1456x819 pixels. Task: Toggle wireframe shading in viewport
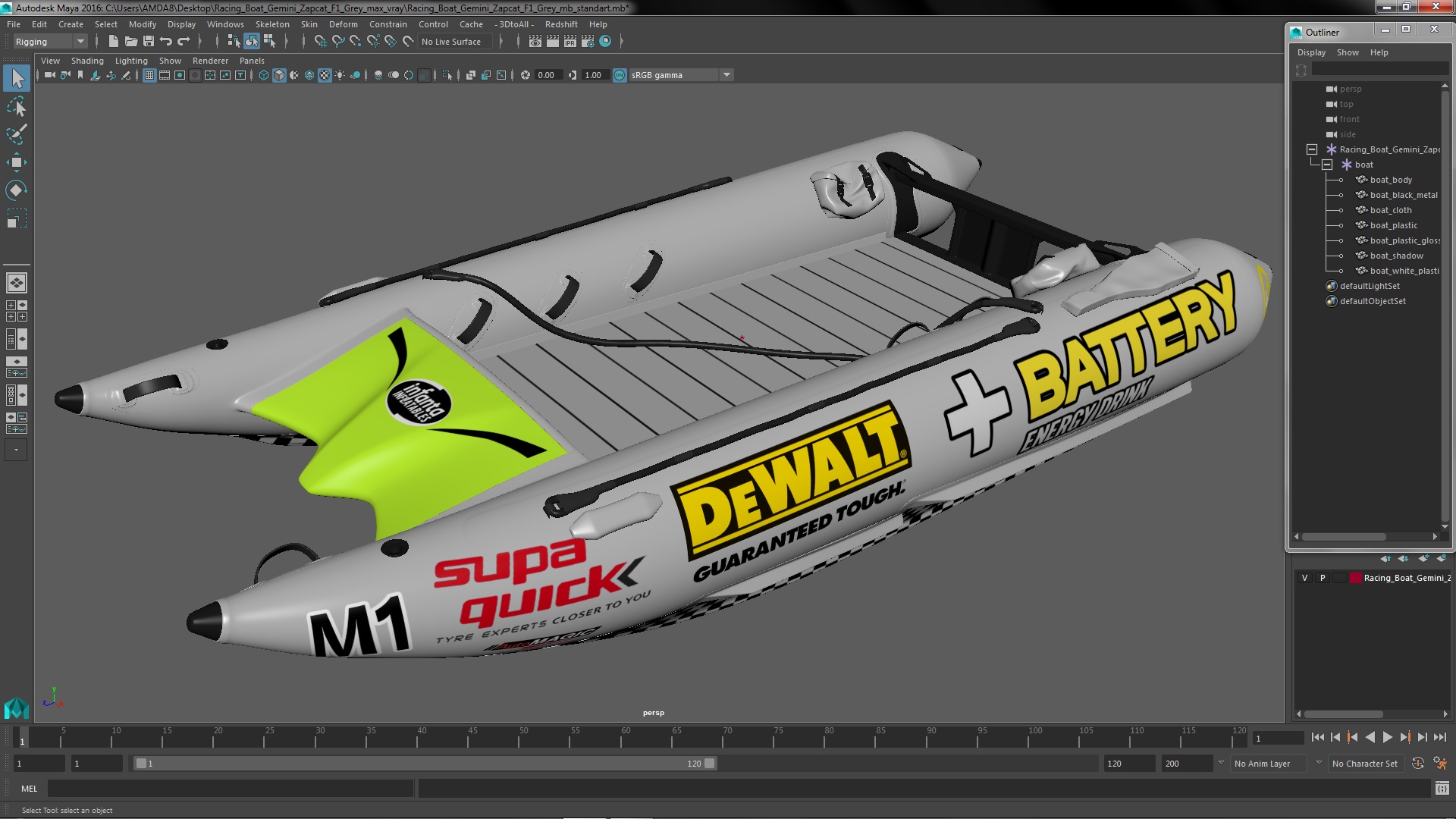click(x=263, y=75)
